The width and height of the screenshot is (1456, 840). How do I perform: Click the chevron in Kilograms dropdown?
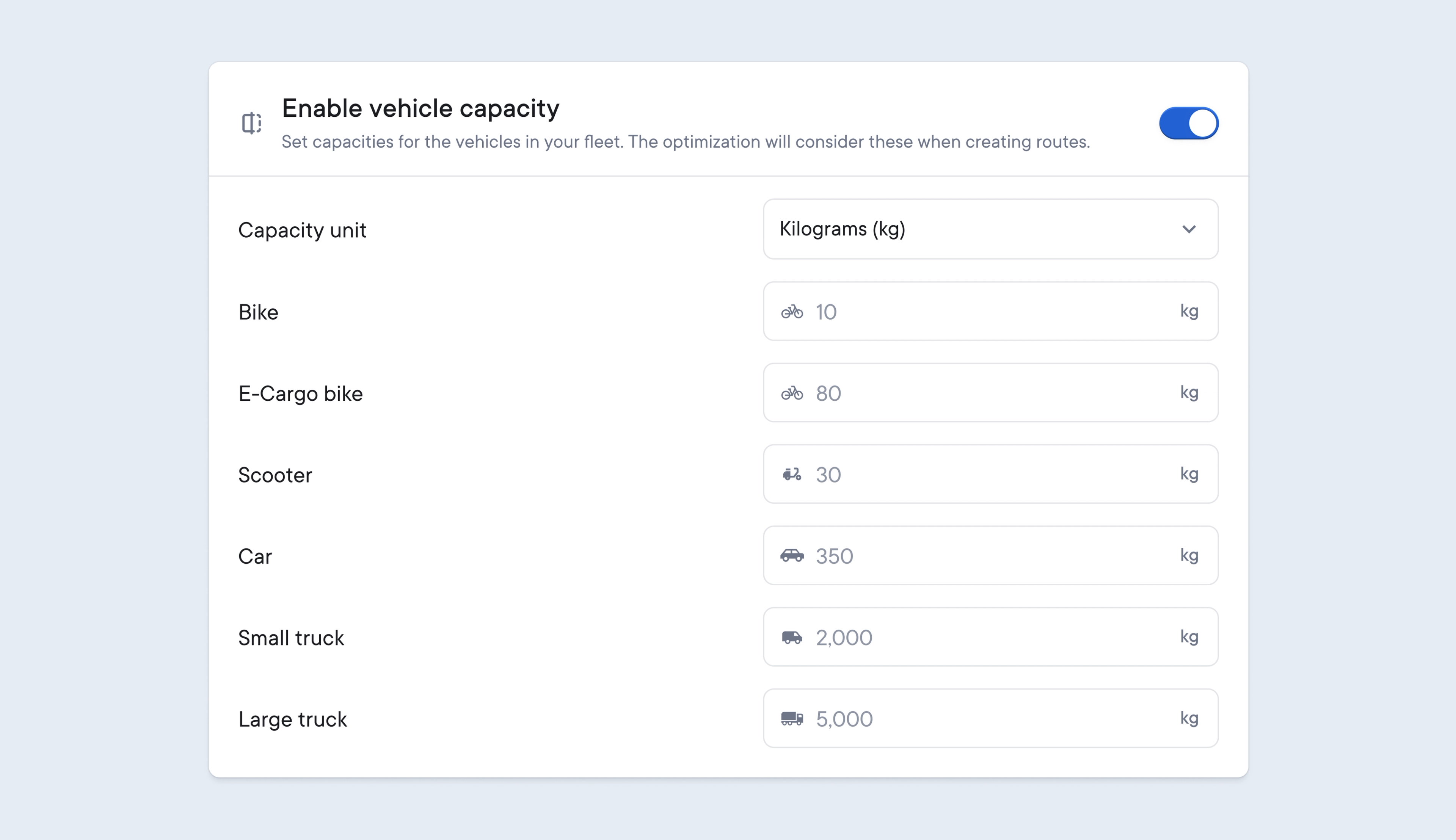click(x=1189, y=229)
